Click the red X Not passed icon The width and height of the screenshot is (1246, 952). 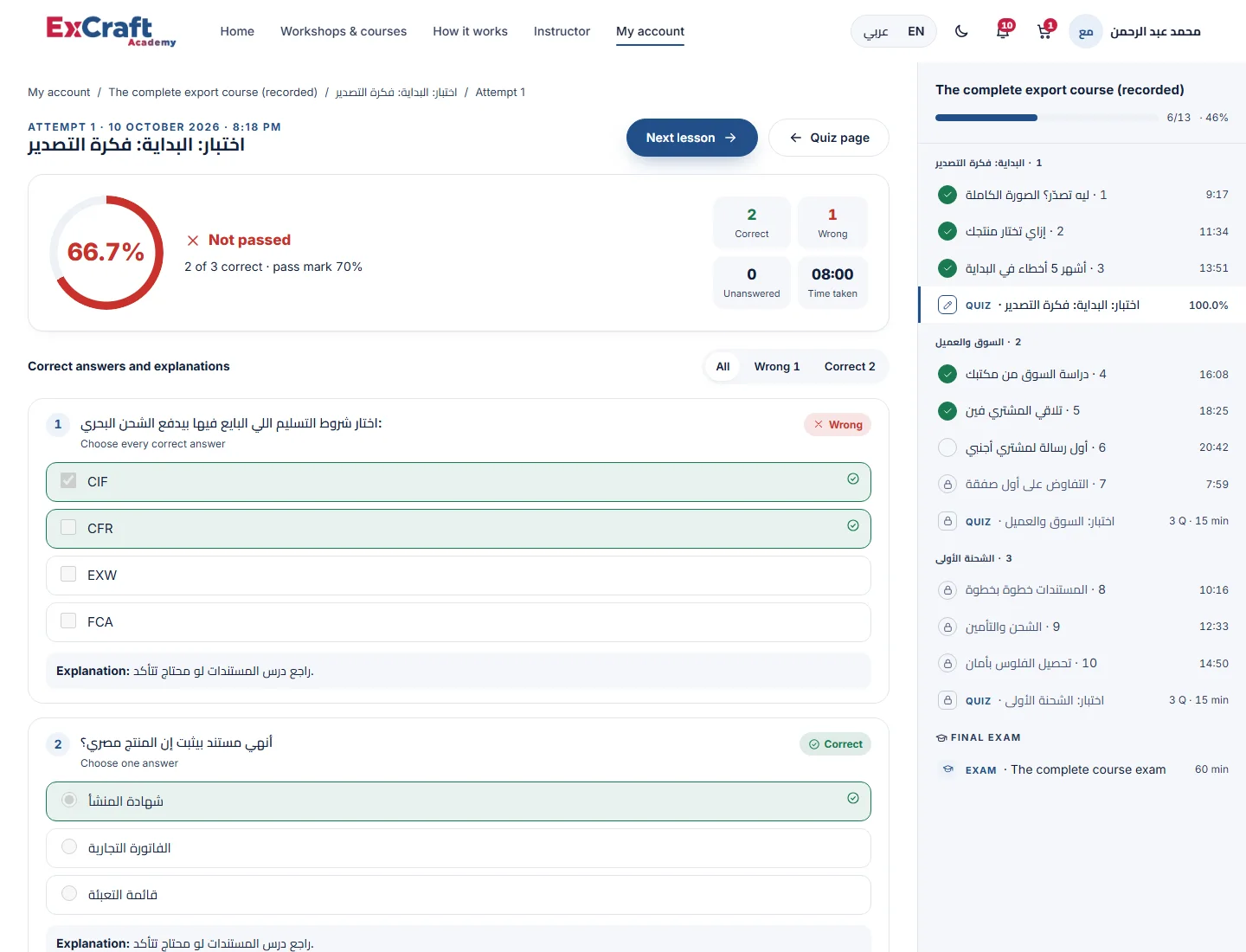click(193, 241)
